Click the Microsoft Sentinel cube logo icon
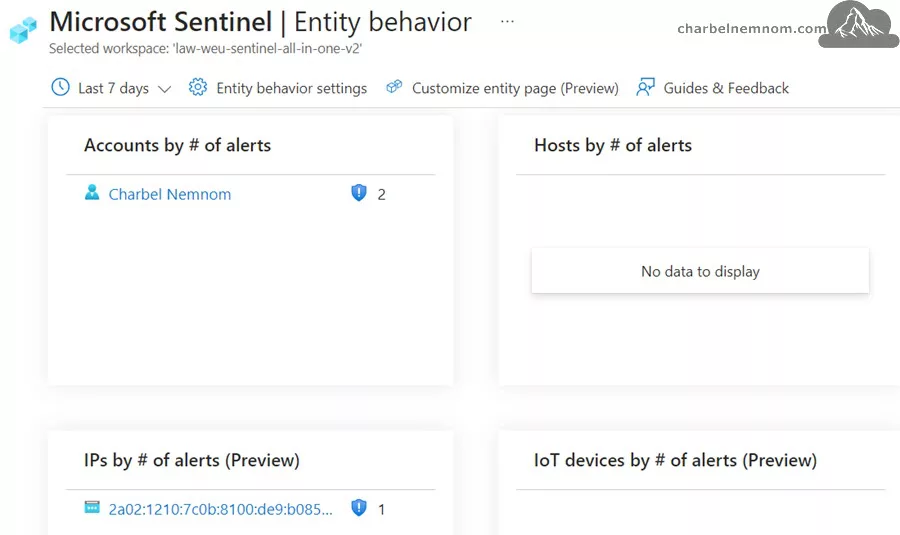The image size is (900, 535). coord(23,30)
